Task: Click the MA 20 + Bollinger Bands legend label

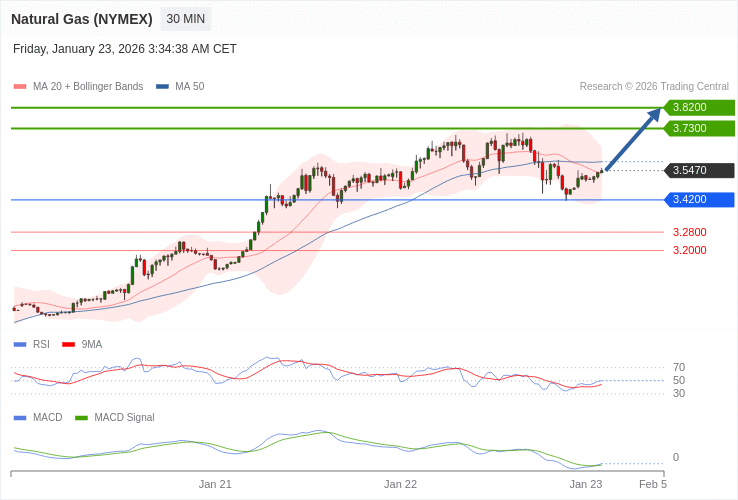Action: coord(88,87)
